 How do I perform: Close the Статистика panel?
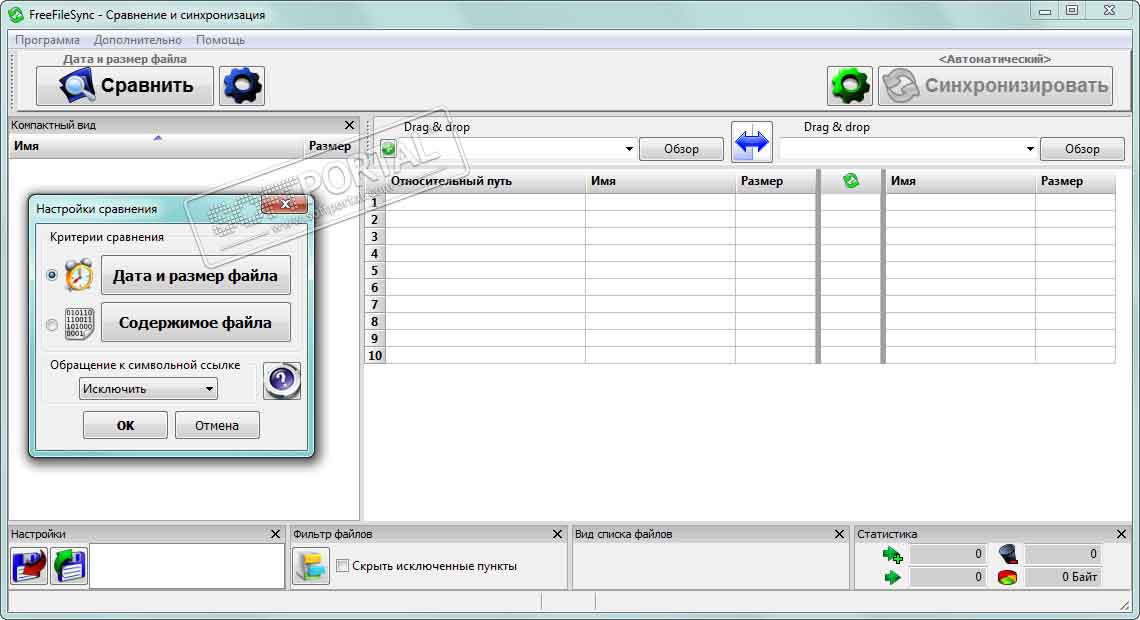(1121, 534)
